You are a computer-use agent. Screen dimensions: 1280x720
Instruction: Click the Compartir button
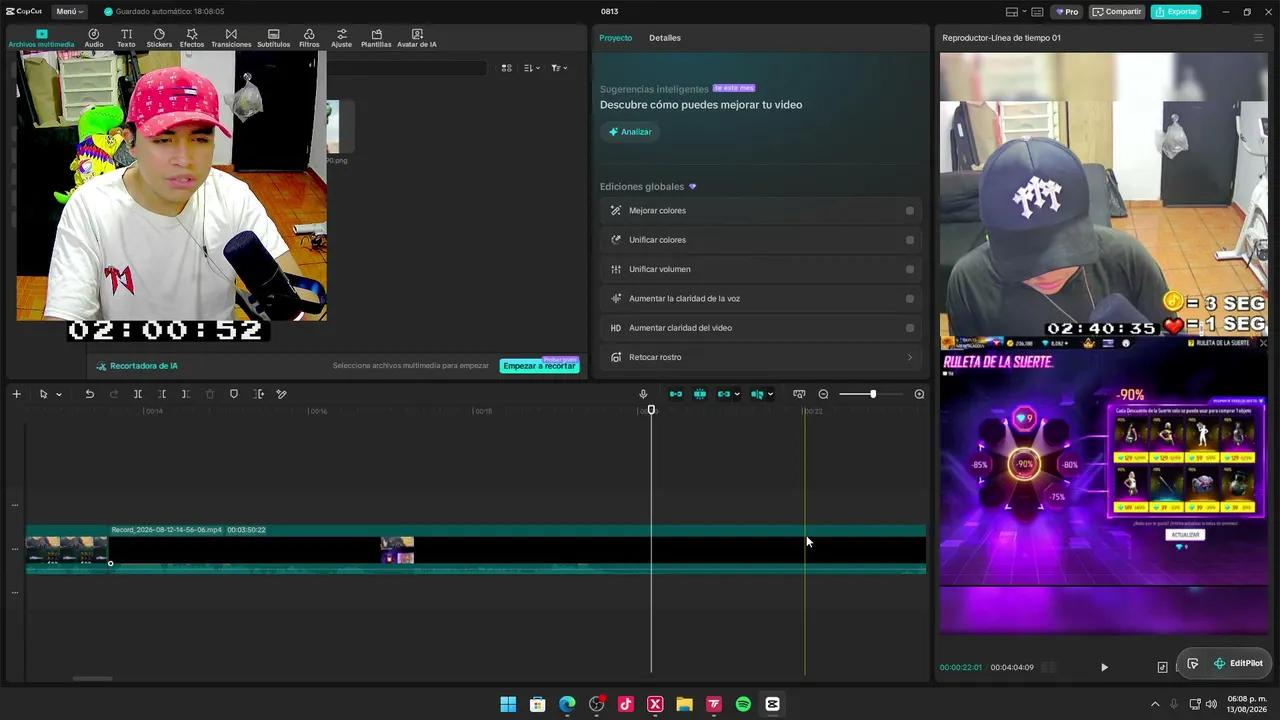(1117, 12)
